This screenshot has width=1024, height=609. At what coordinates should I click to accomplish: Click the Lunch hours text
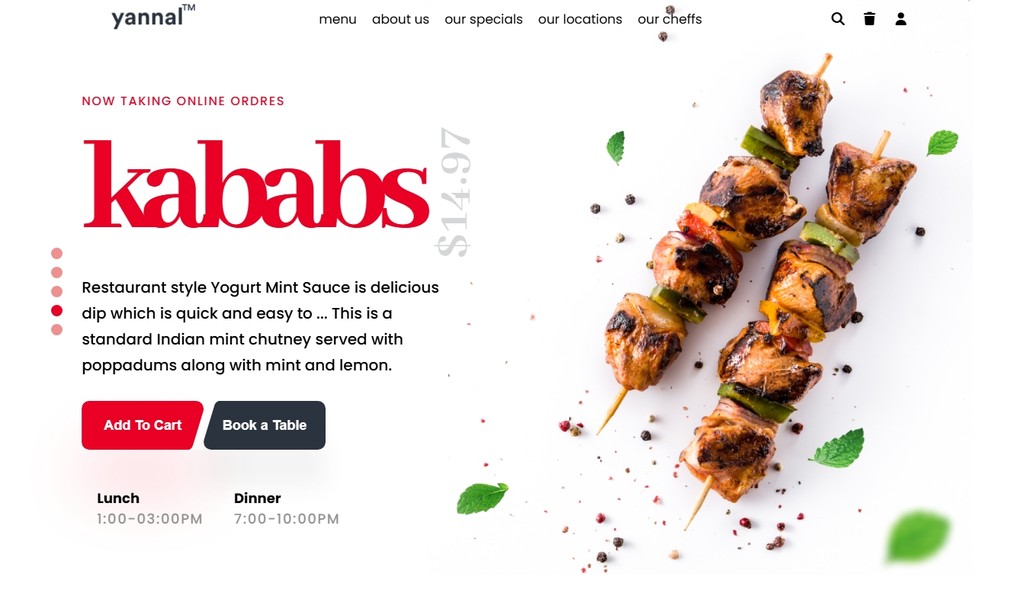150,508
